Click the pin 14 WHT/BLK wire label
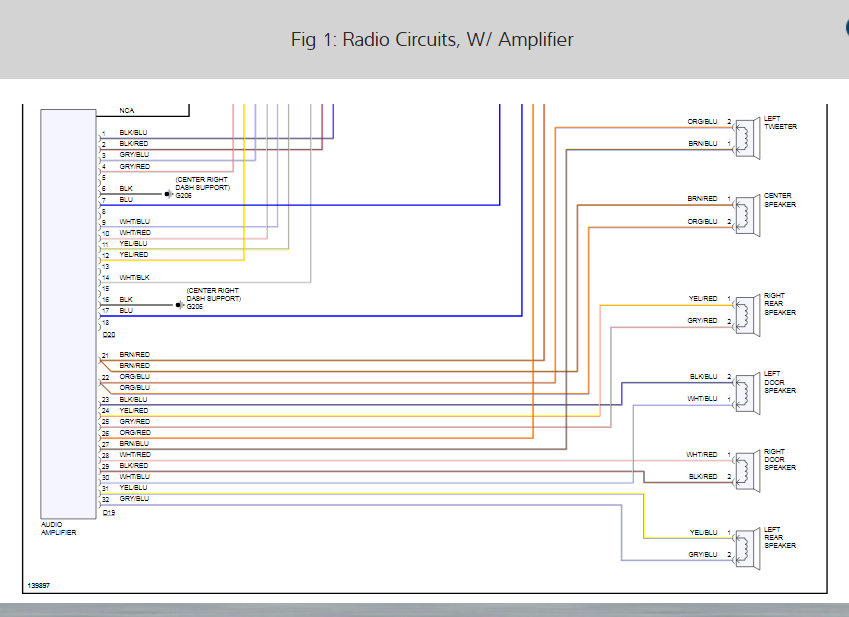This screenshot has width=849, height=617. [x=134, y=278]
